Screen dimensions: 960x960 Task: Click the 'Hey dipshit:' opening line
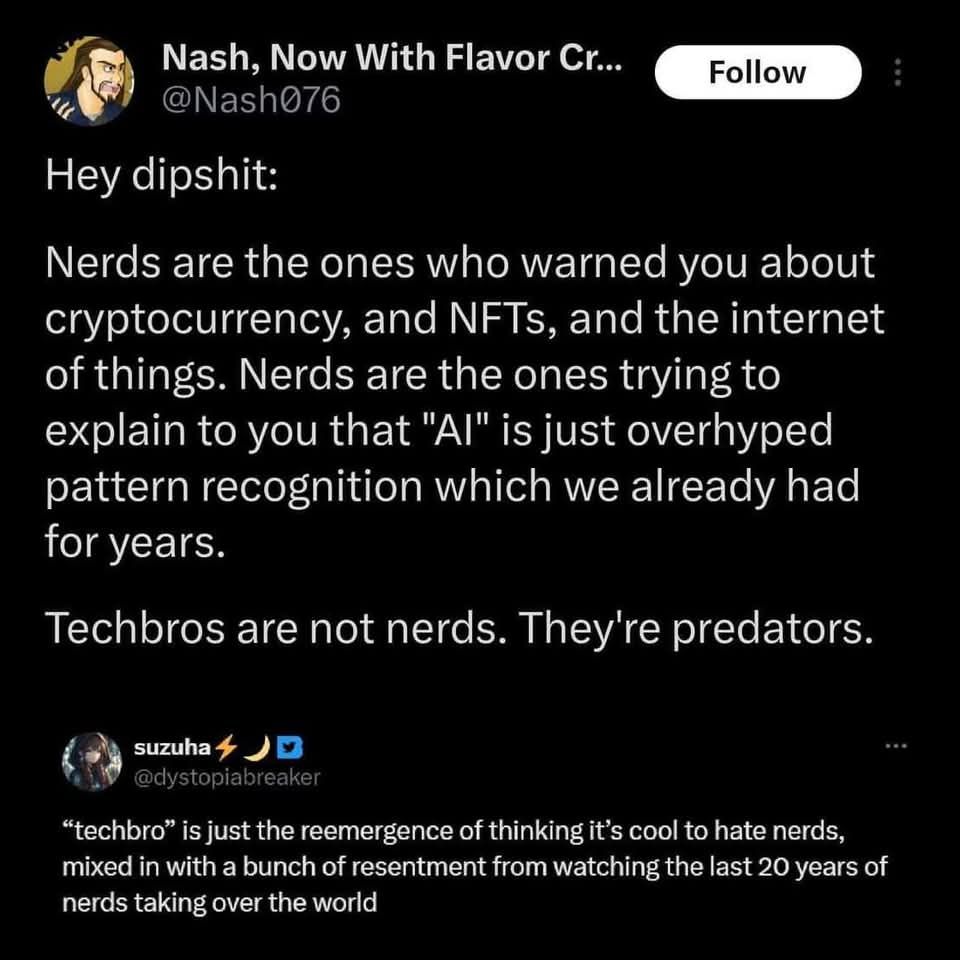tap(162, 176)
